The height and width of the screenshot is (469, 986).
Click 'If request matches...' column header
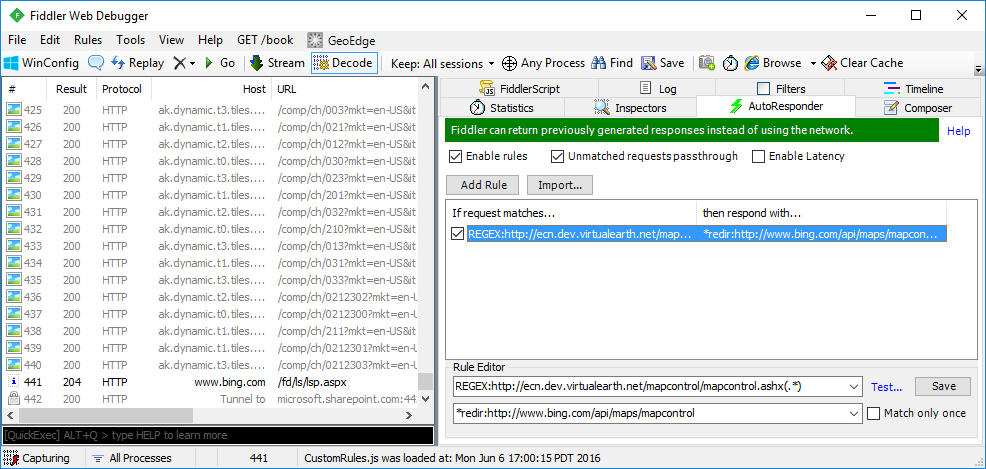tap(572, 213)
